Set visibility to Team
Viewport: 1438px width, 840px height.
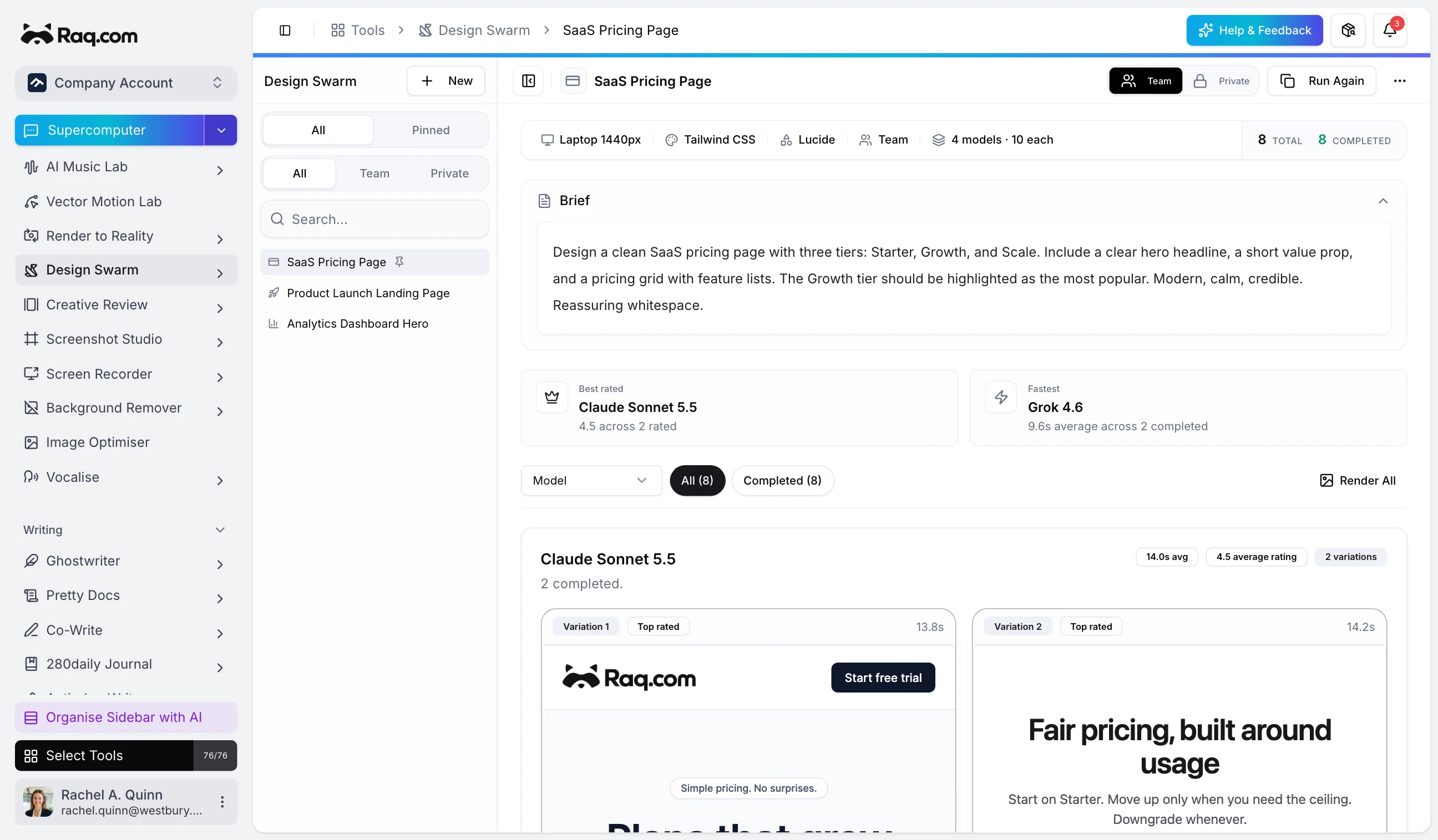(x=1145, y=81)
